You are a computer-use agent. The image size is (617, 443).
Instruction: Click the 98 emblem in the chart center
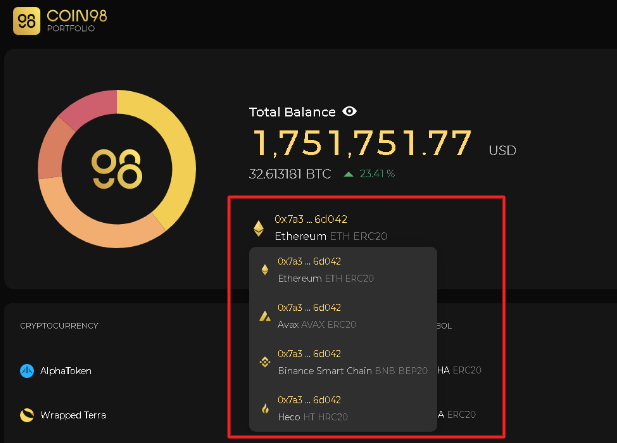116,169
